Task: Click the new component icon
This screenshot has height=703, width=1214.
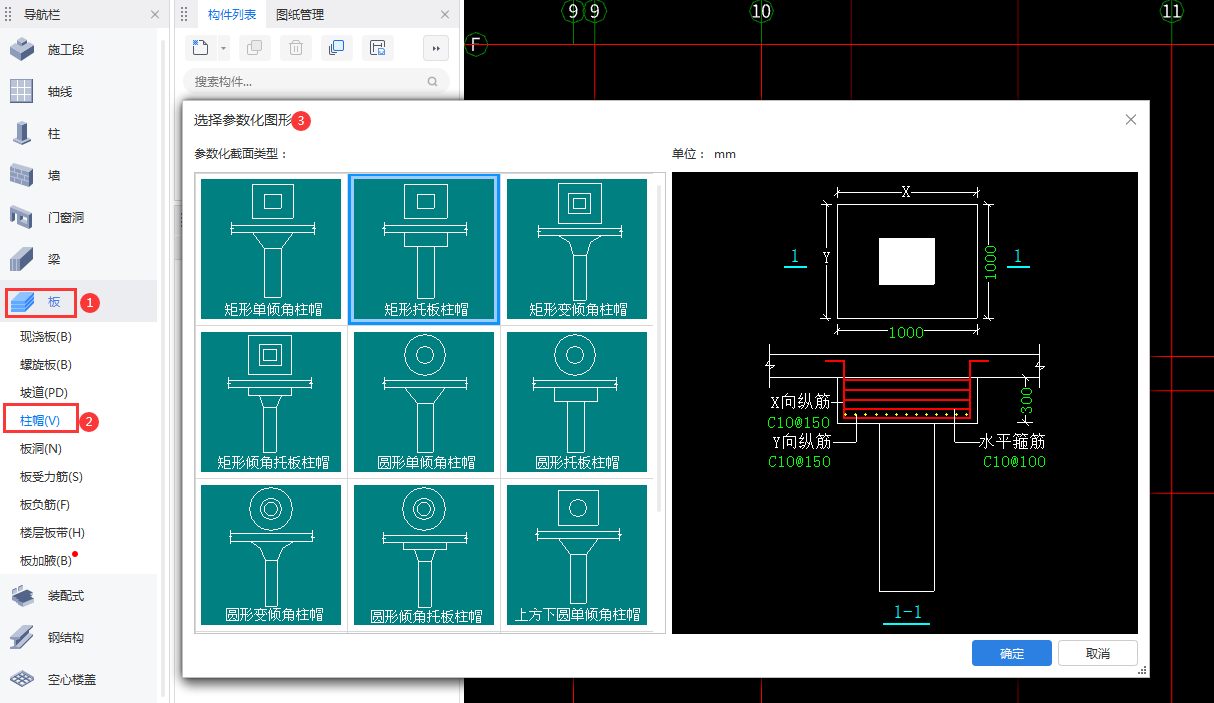Action: coord(201,48)
